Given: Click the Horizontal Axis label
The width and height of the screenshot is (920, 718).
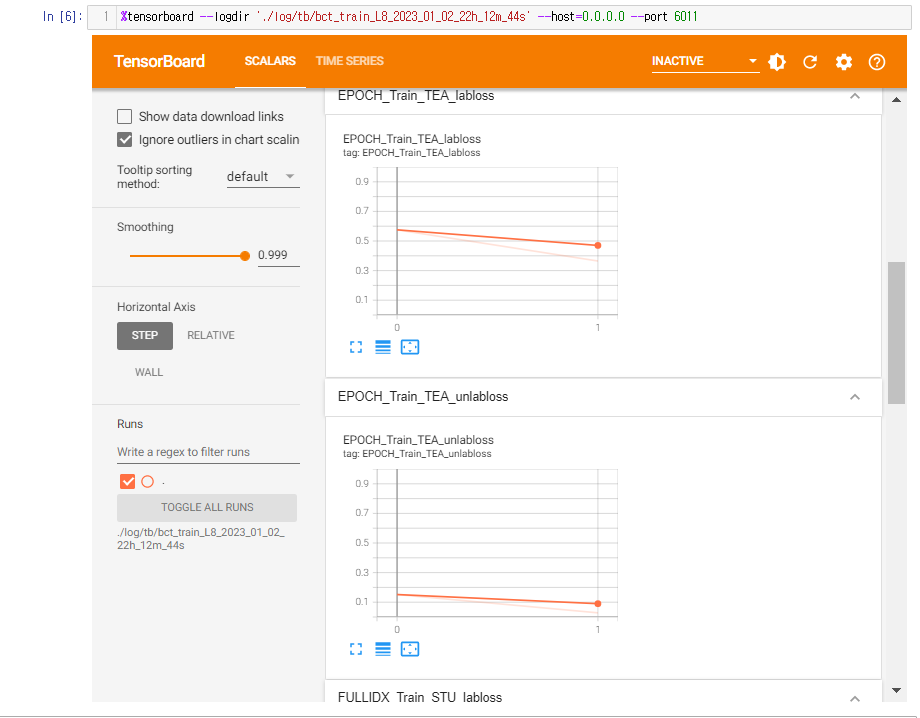Looking at the screenshot, I should 156,307.
